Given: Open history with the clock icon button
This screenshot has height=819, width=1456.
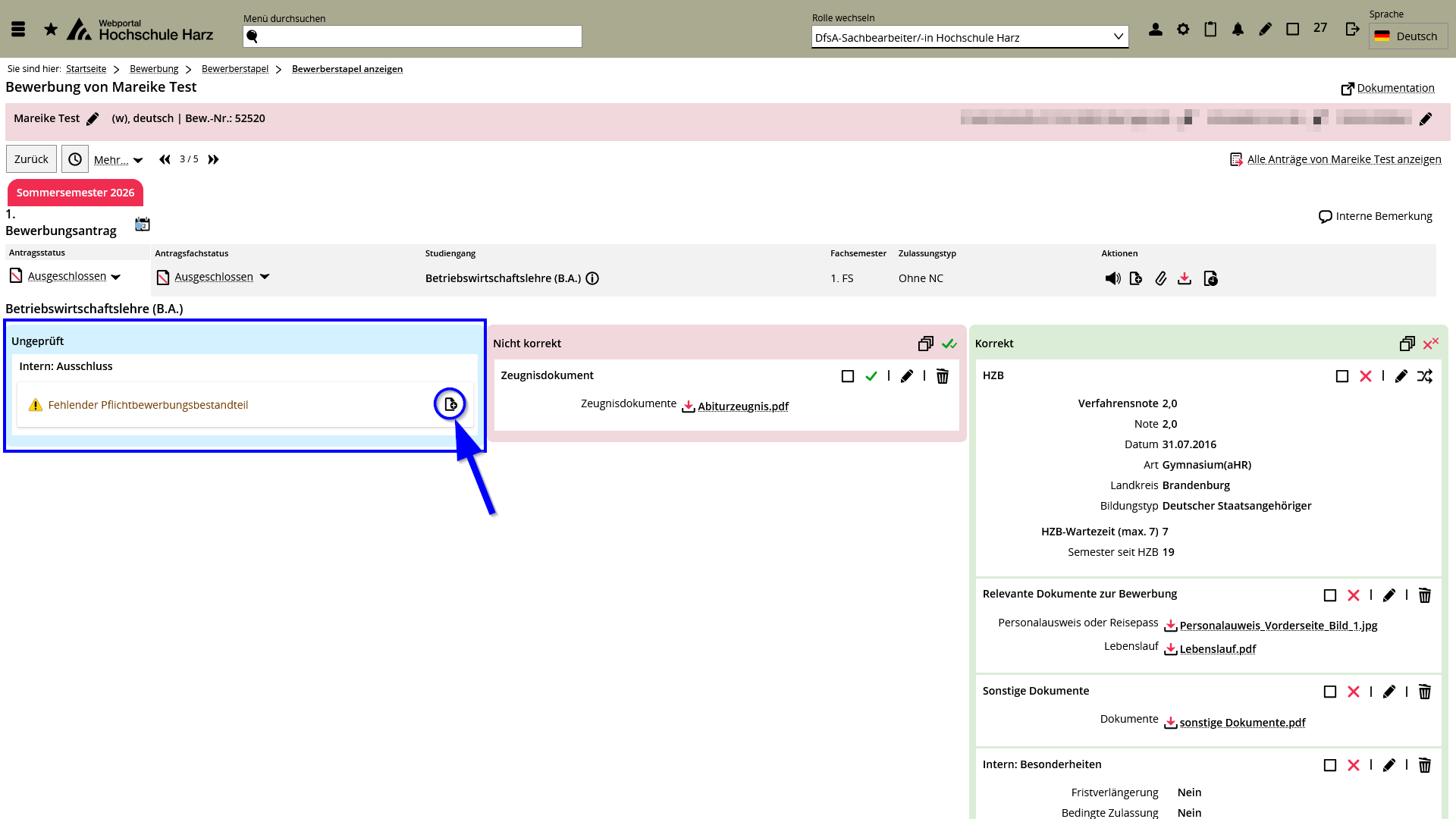Looking at the screenshot, I should click(x=75, y=159).
